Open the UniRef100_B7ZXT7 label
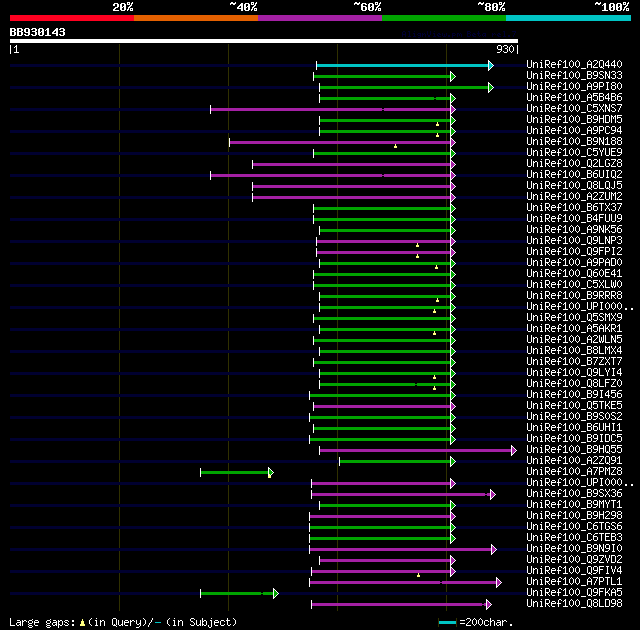The height and width of the screenshot is (630, 640). coord(574,362)
